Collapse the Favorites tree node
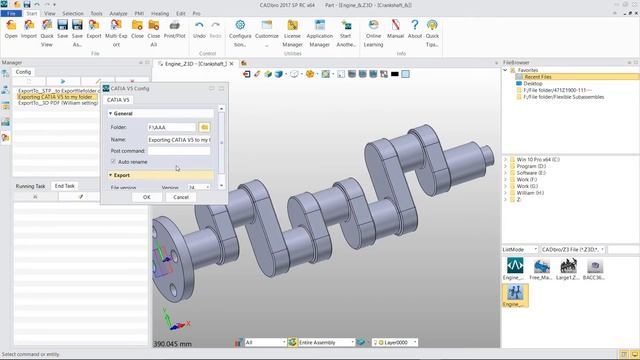This screenshot has height=360, width=640. (x=505, y=70)
